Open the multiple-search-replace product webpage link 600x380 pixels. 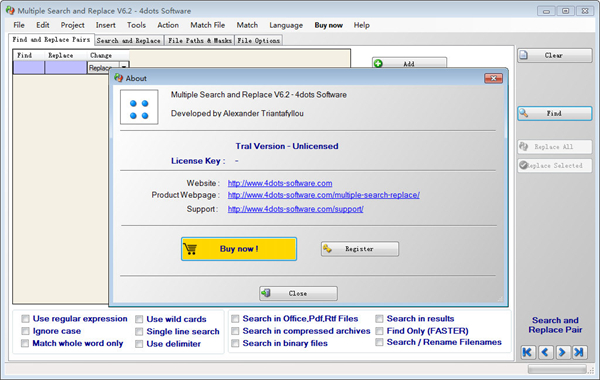coord(323,195)
